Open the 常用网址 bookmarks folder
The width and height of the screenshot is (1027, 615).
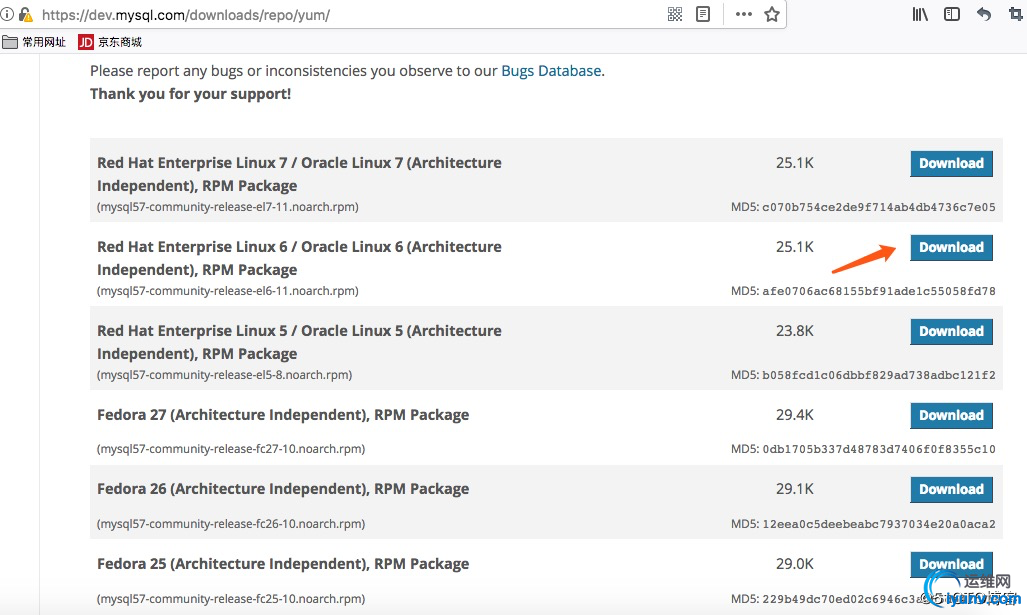click(x=35, y=42)
